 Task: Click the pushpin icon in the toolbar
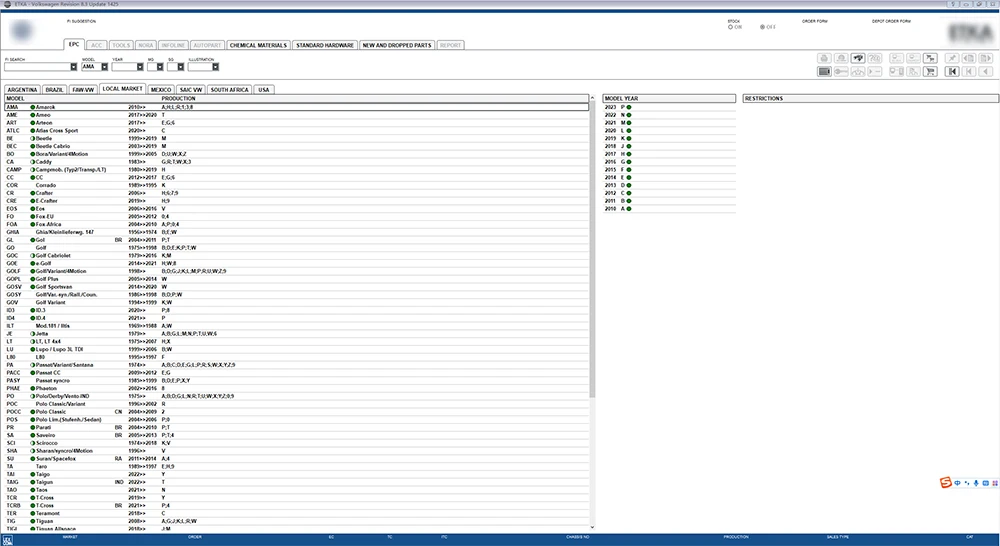pyautogui.click(x=952, y=58)
